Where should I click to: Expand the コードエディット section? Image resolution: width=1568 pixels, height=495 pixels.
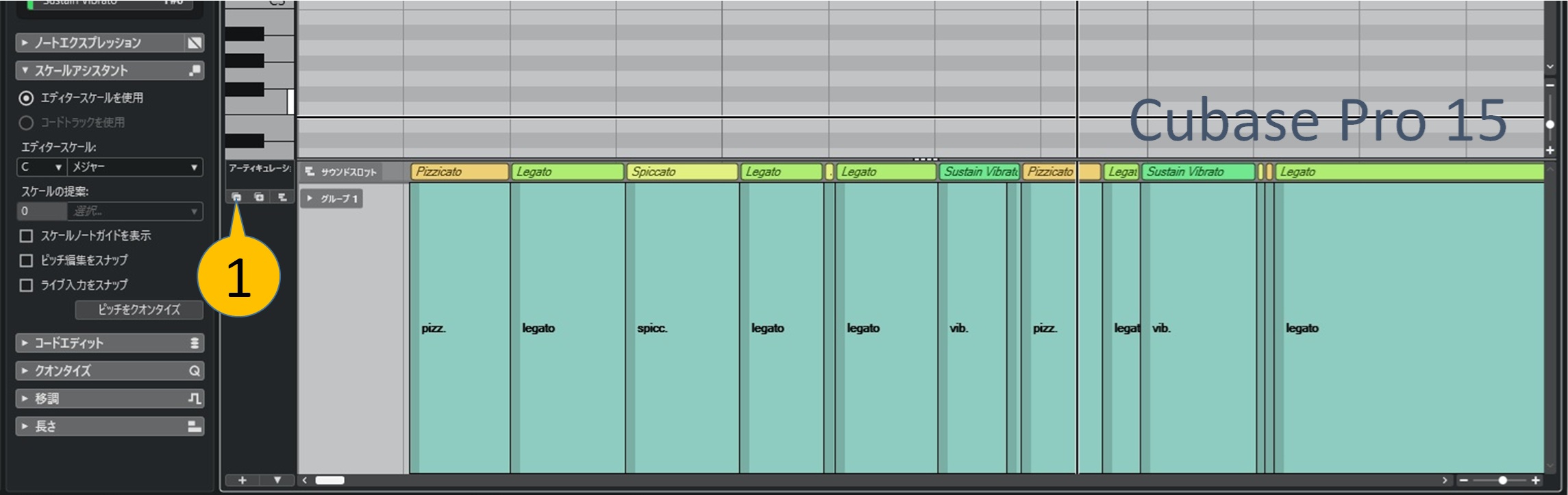25,343
